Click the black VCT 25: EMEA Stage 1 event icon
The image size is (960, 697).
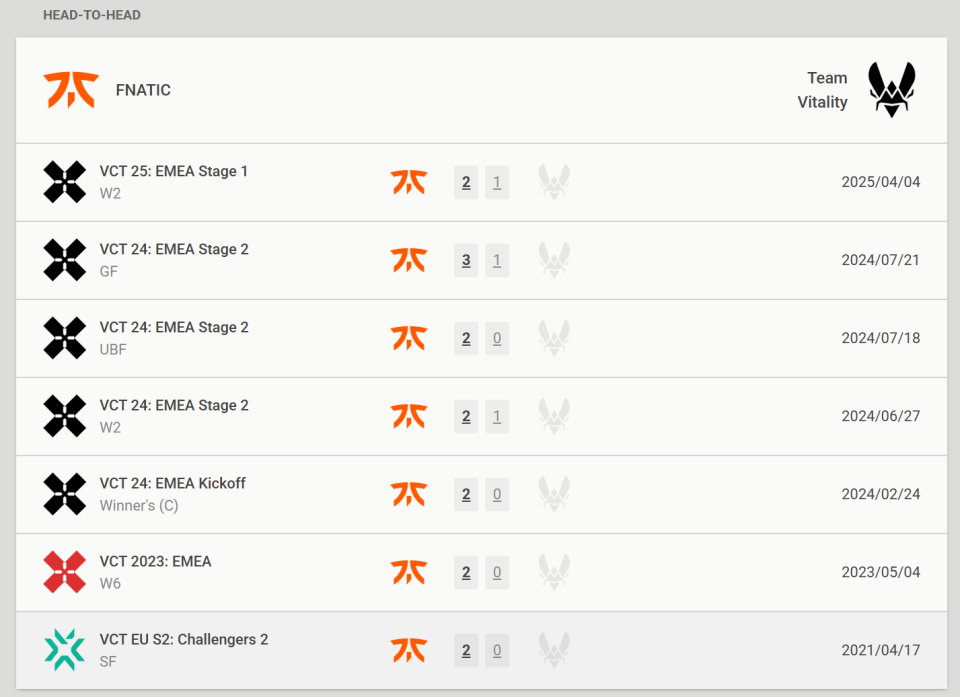(65, 182)
